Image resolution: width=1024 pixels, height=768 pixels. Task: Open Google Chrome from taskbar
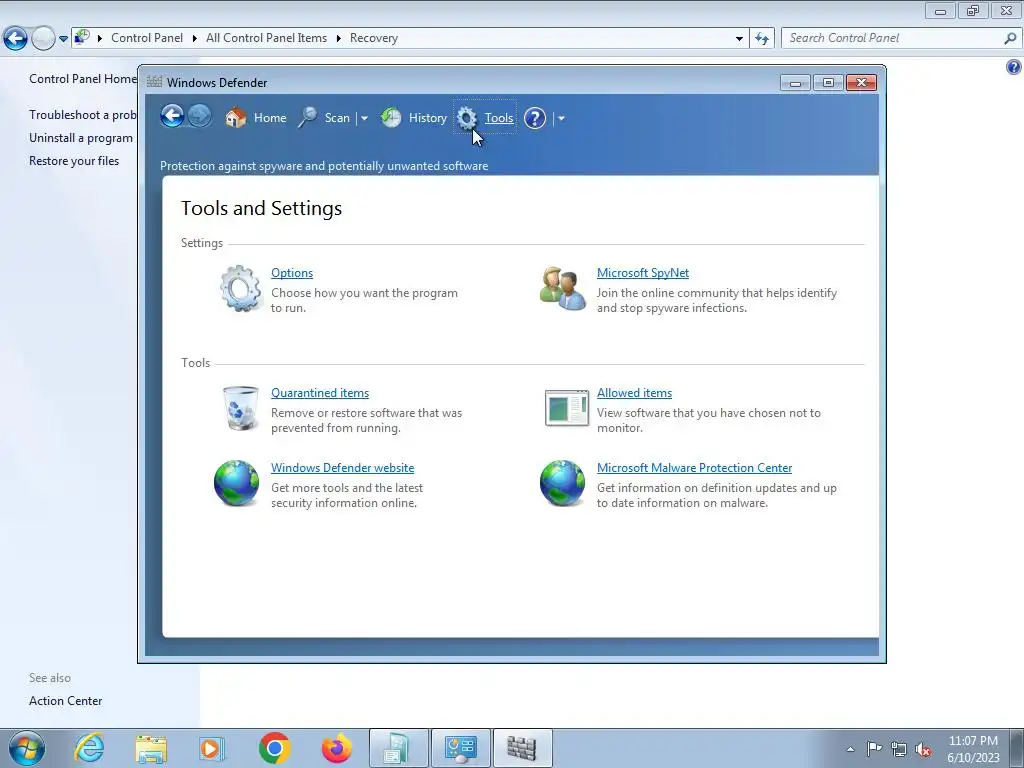coord(274,748)
